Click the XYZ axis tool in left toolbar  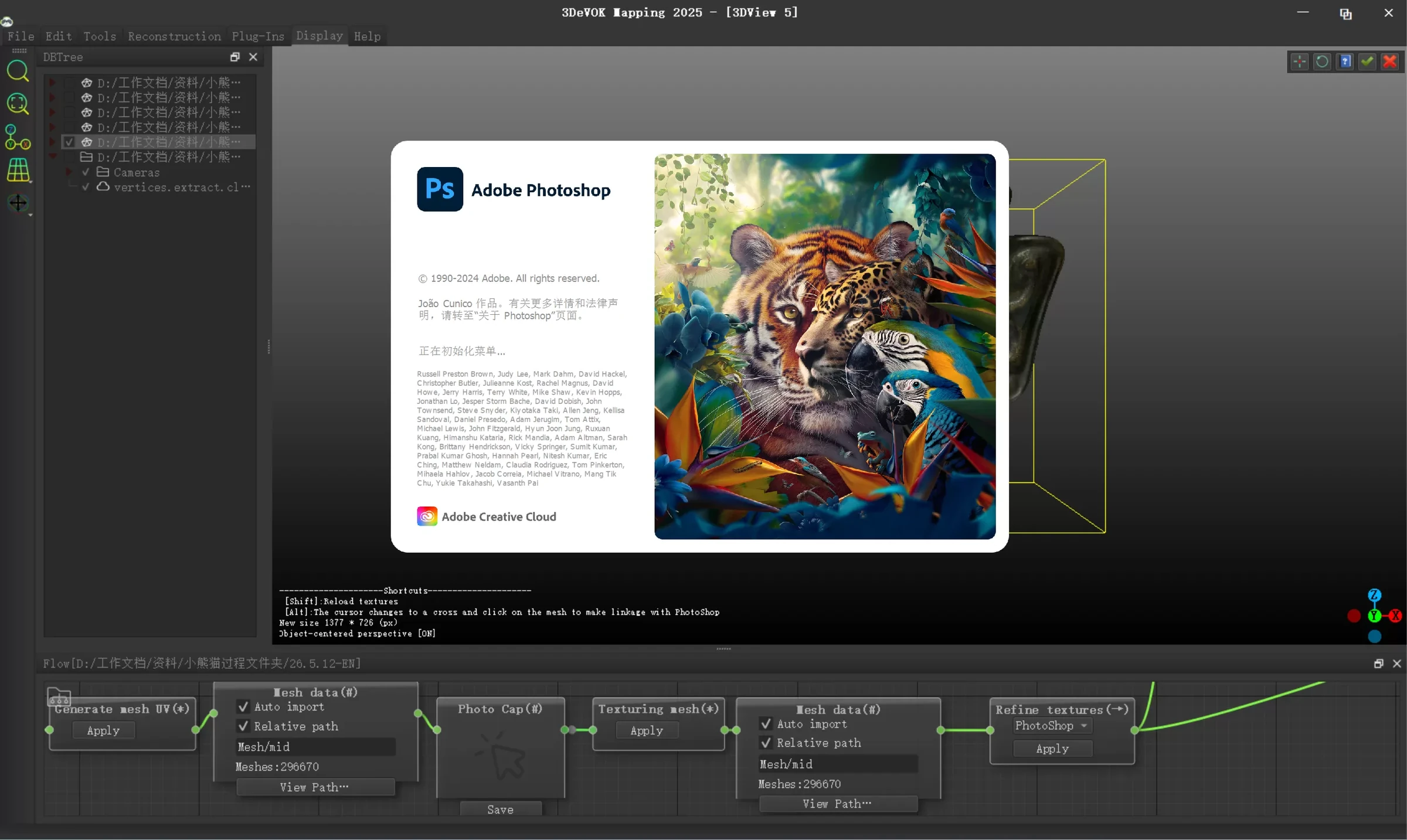click(x=18, y=137)
